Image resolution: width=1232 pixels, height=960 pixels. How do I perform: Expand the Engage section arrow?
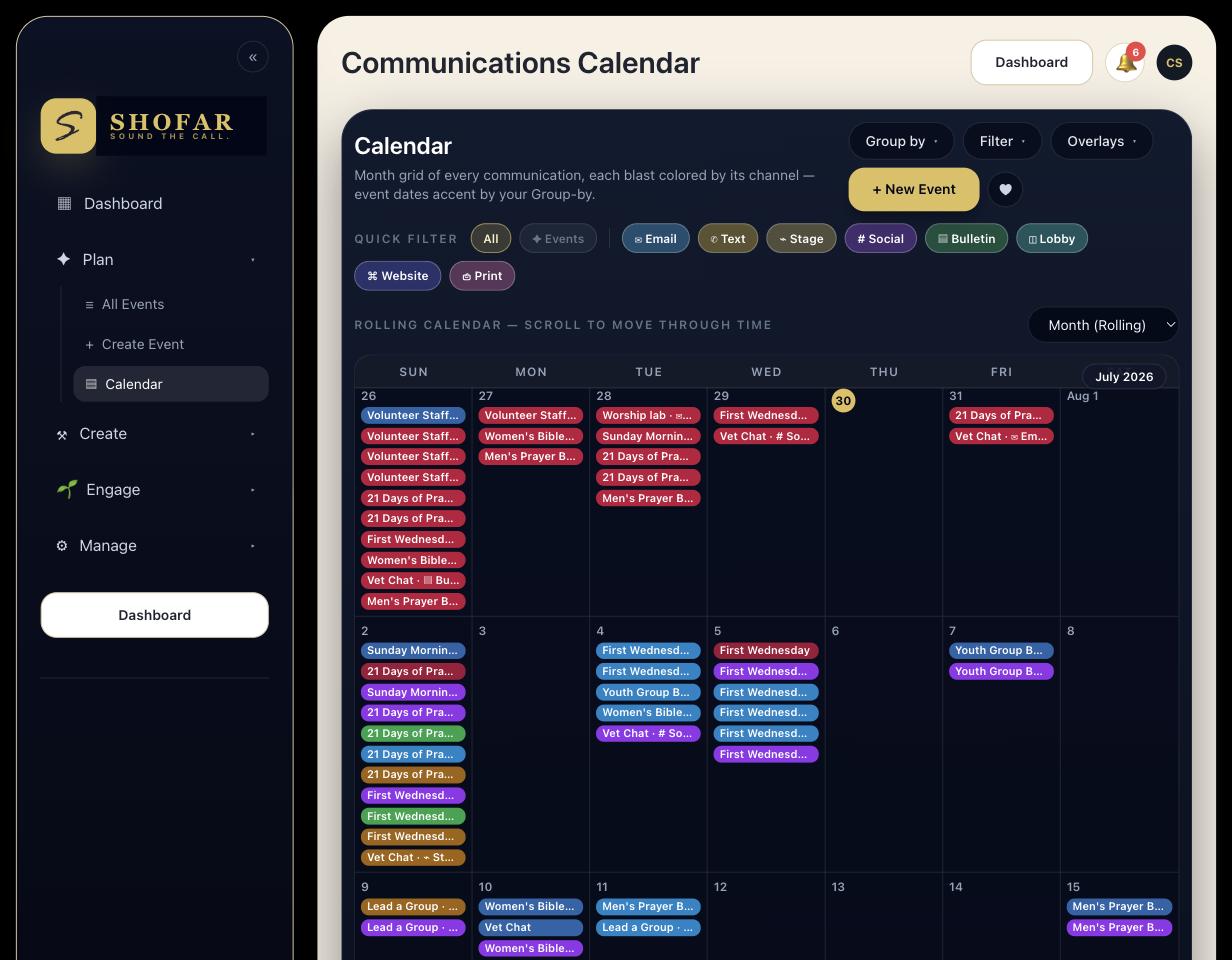(252, 490)
